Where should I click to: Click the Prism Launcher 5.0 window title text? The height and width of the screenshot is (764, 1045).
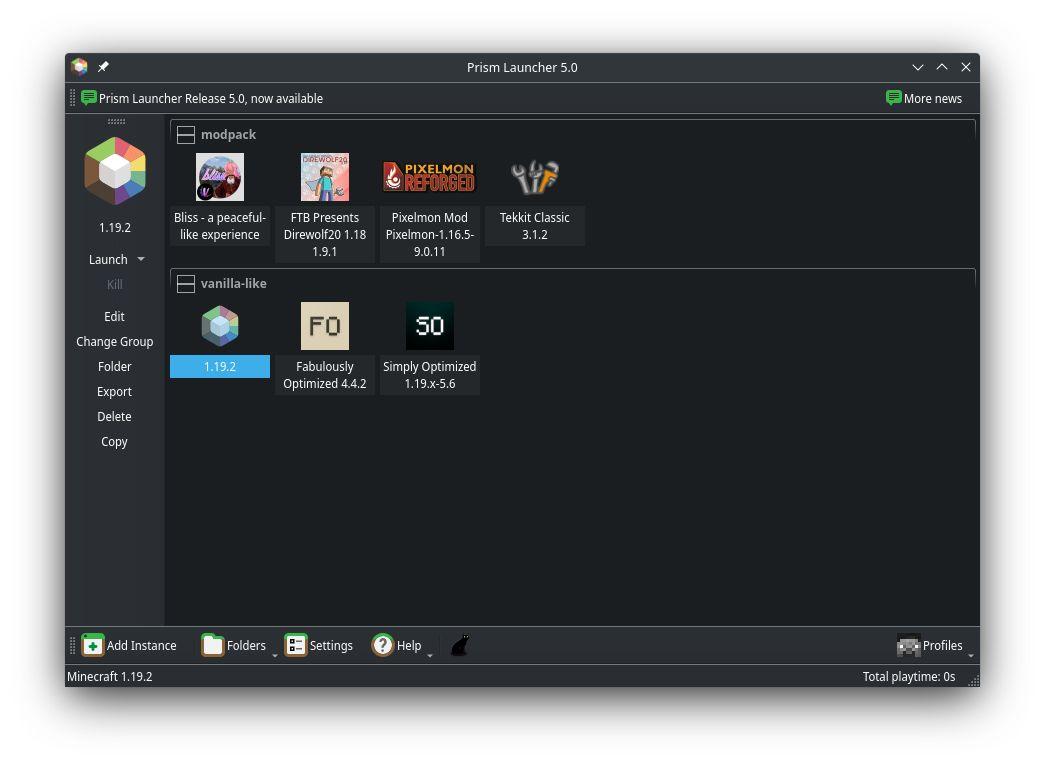[x=522, y=67]
